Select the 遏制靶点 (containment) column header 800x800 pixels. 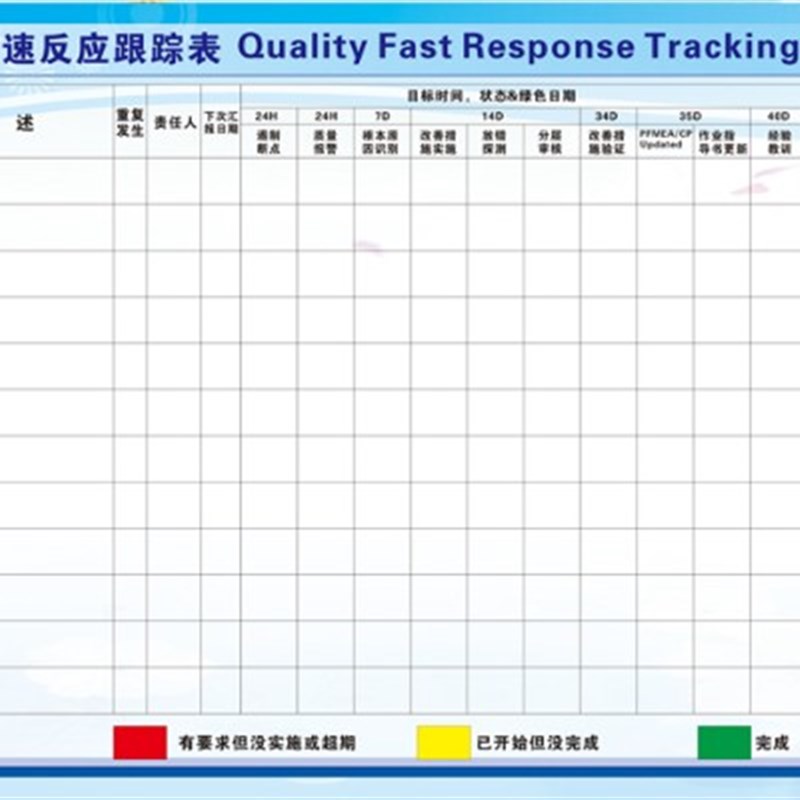pos(266,147)
